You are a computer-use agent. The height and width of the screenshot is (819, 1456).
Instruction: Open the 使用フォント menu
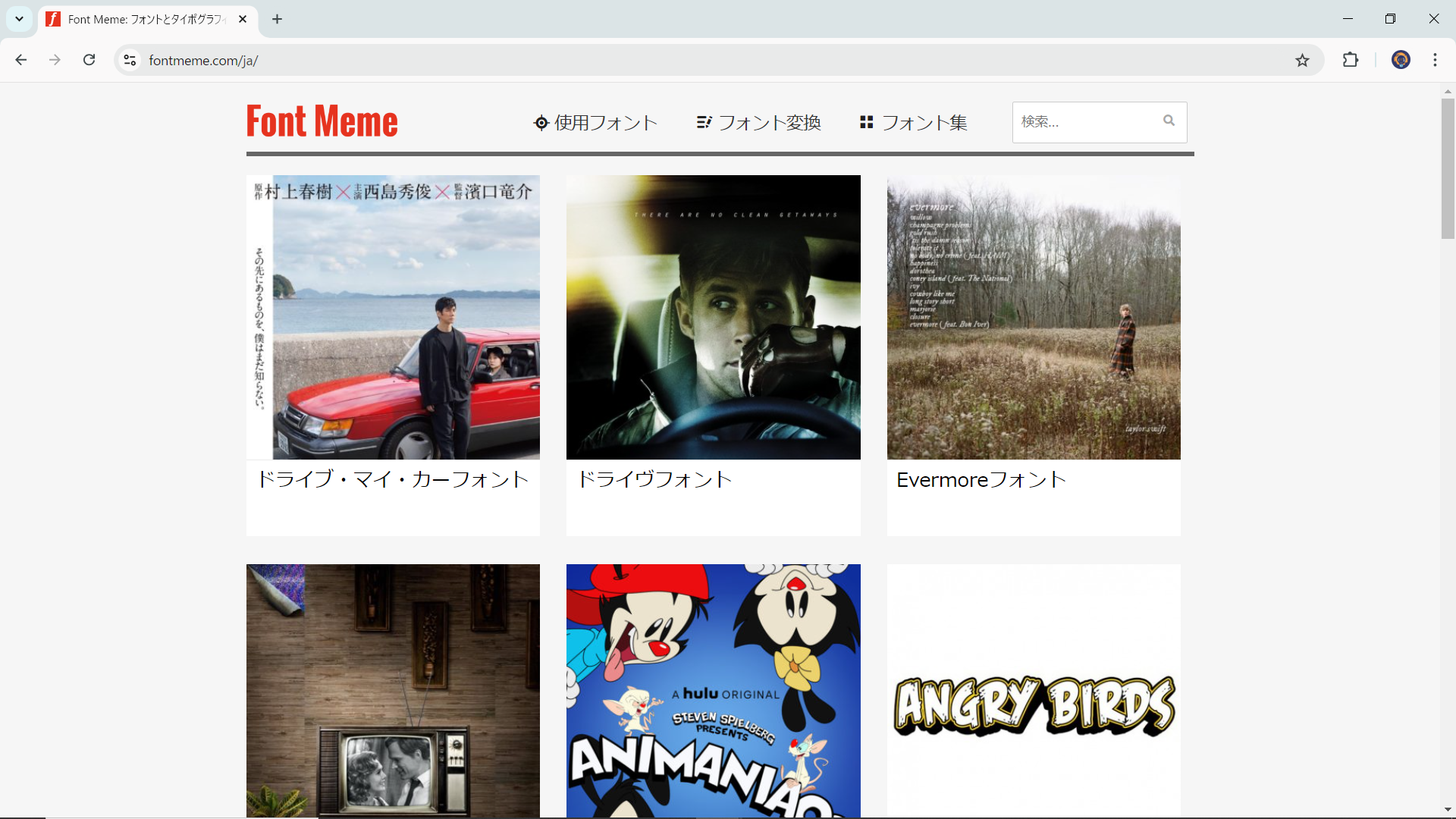[595, 123]
